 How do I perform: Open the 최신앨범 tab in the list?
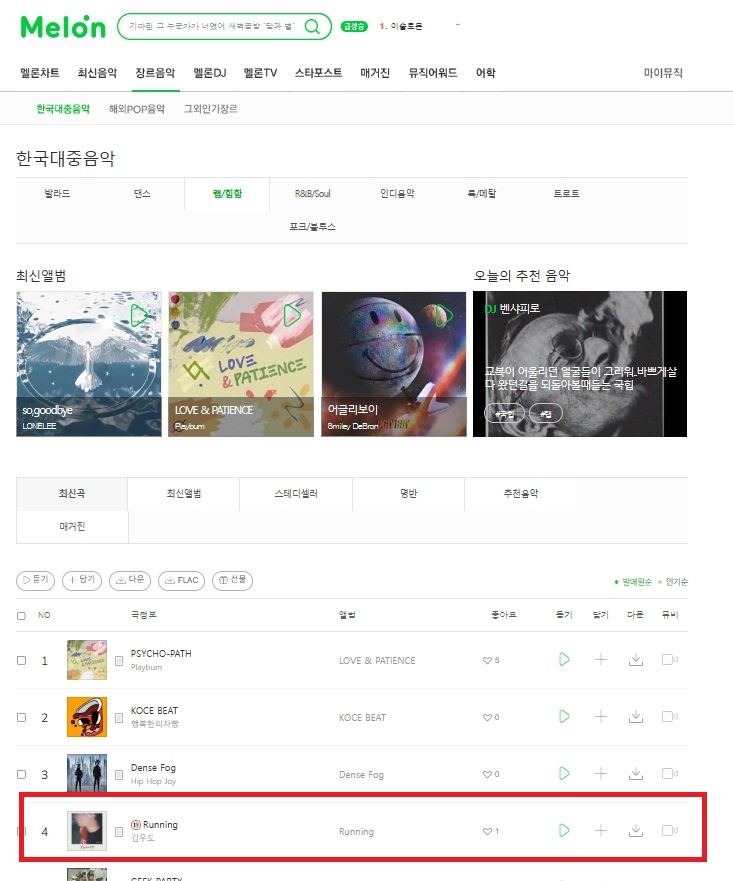[184, 493]
